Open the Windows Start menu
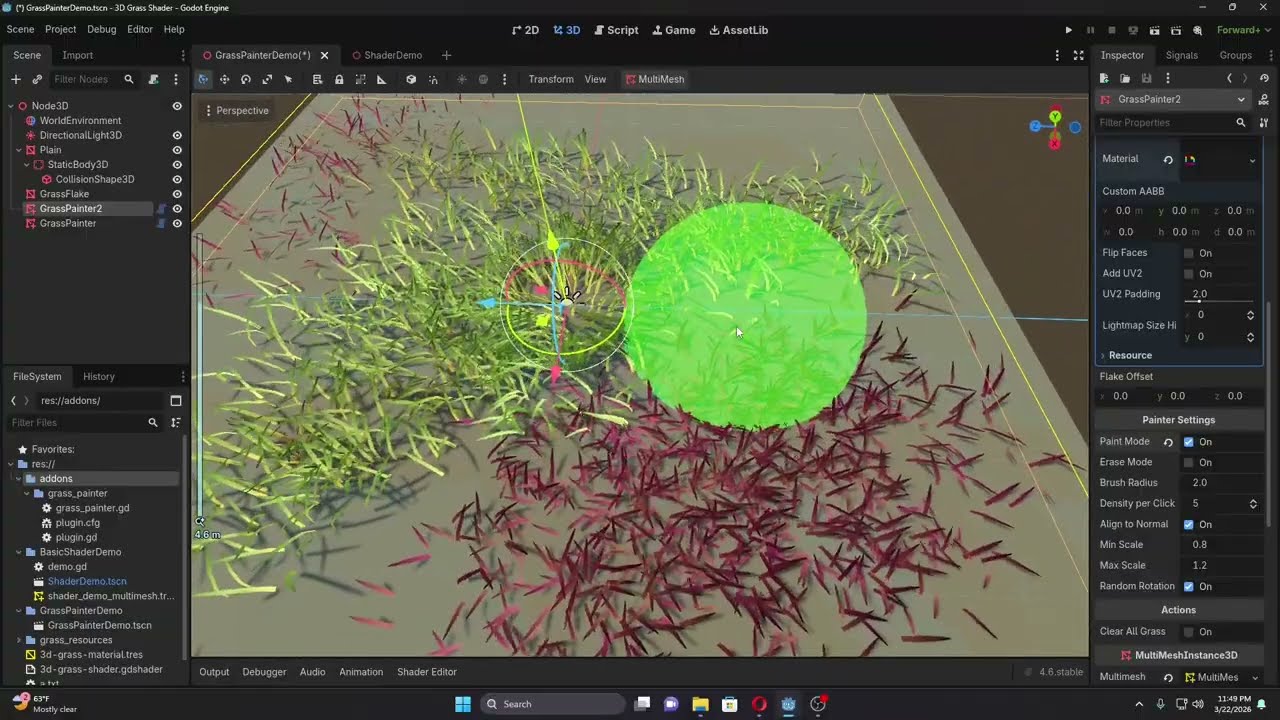The height and width of the screenshot is (720, 1280). point(463,704)
